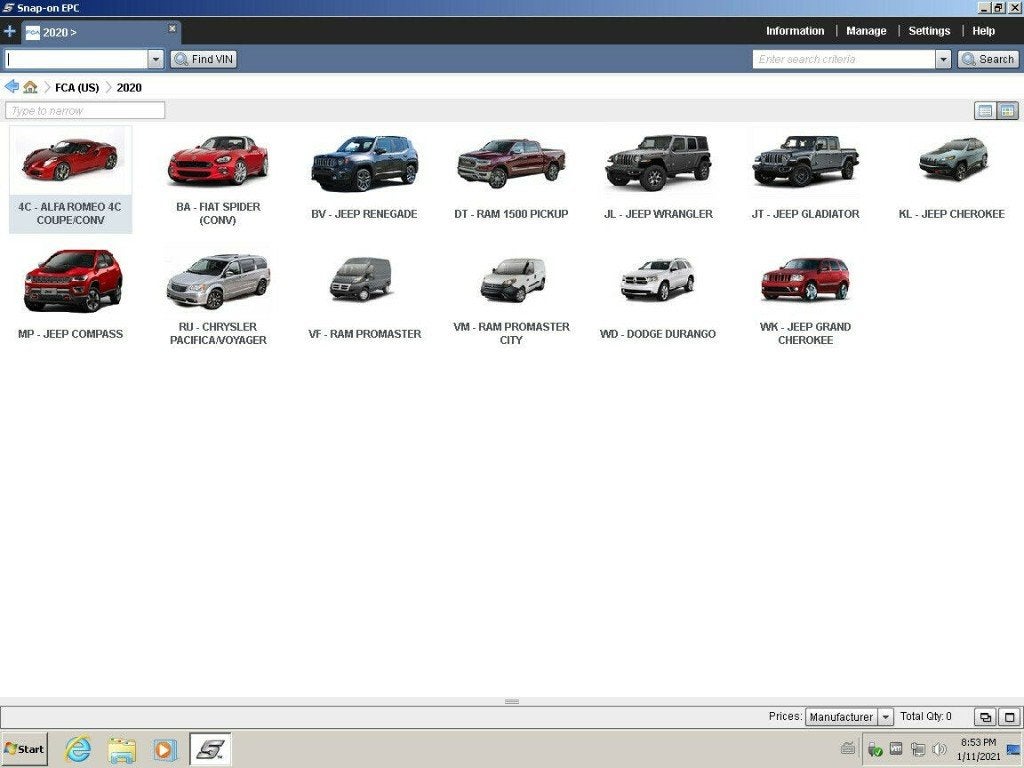Go to home via house icon
1024x768 pixels.
[30, 87]
